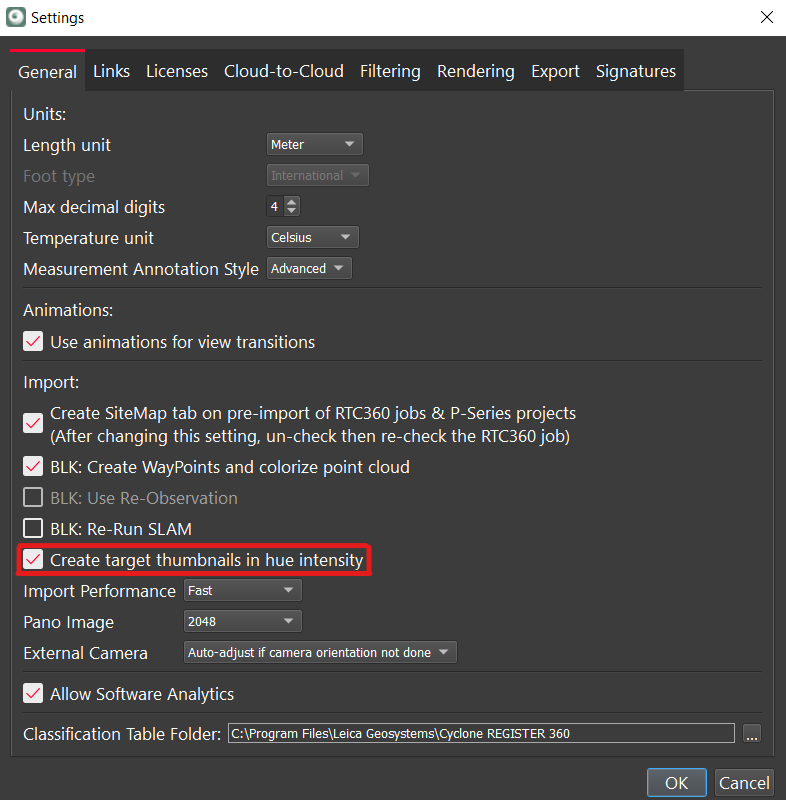Open the Length unit dropdown
The image size is (786, 800).
coord(314,145)
